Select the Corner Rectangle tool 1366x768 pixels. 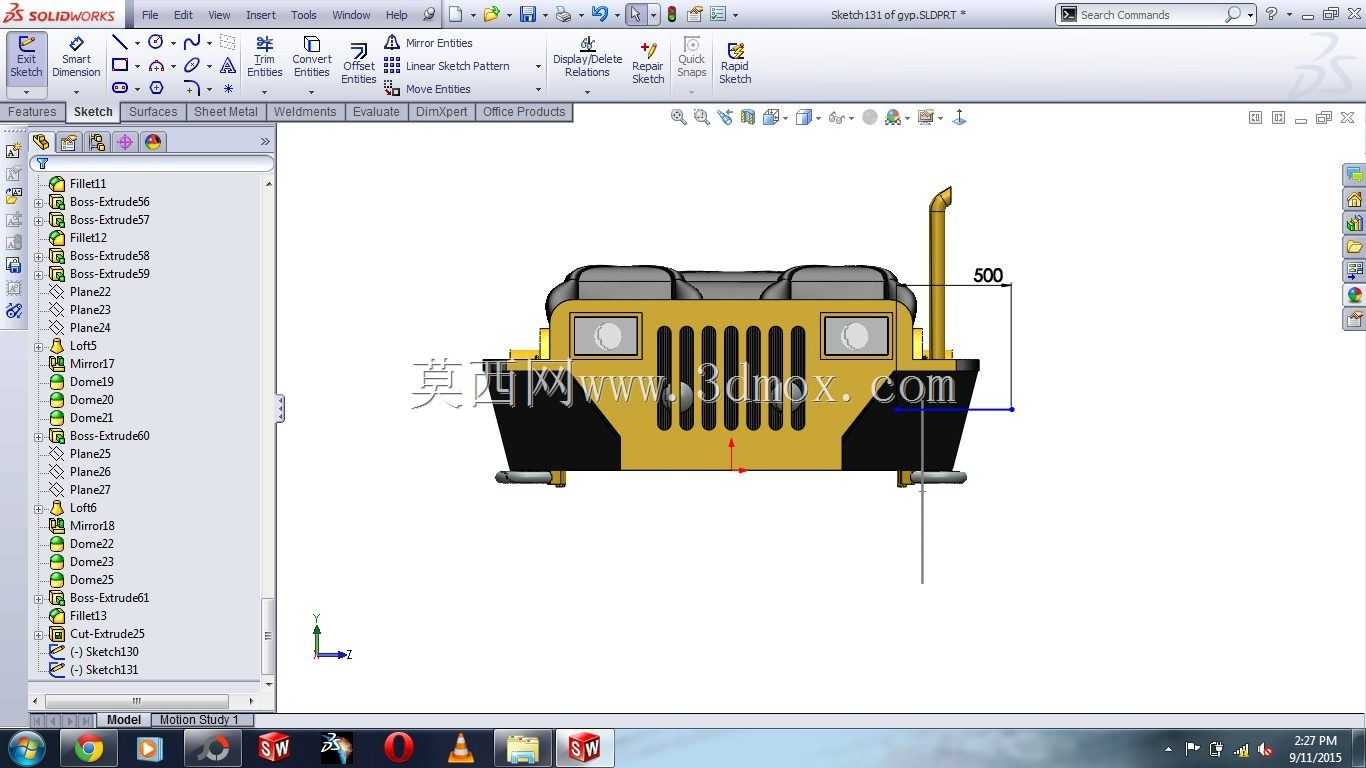pyautogui.click(x=119, y=65)
